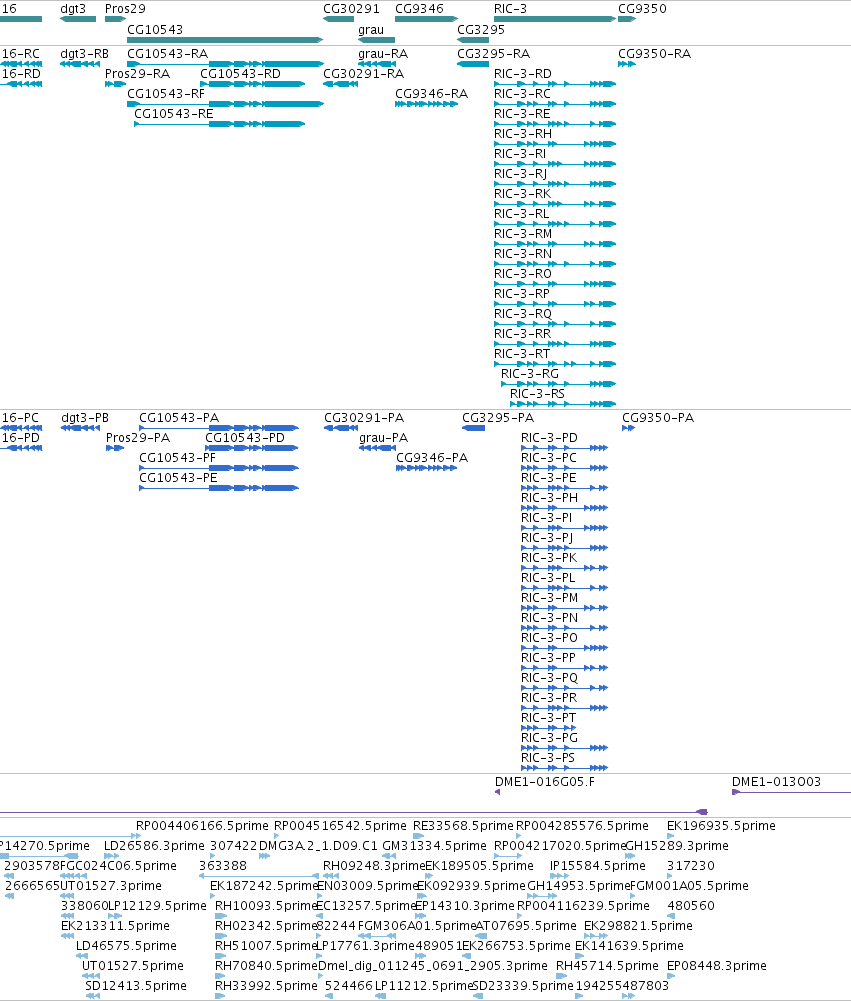Click protein CG10543-PF

(177, 458)
